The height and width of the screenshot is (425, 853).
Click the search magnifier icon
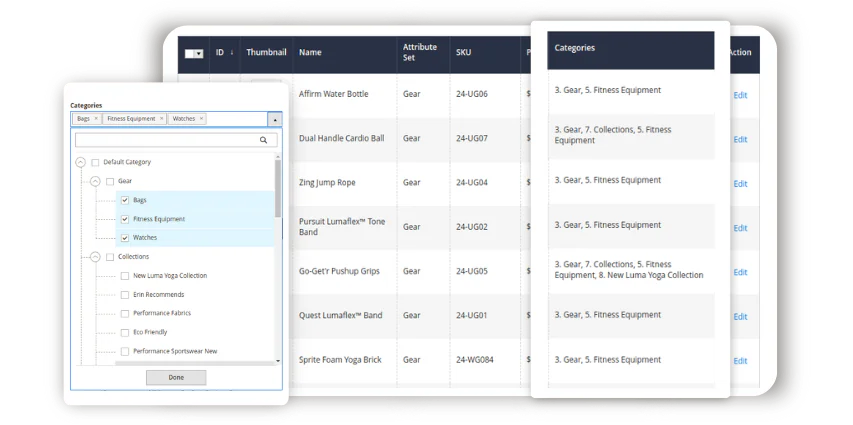(x=263, y=140)
